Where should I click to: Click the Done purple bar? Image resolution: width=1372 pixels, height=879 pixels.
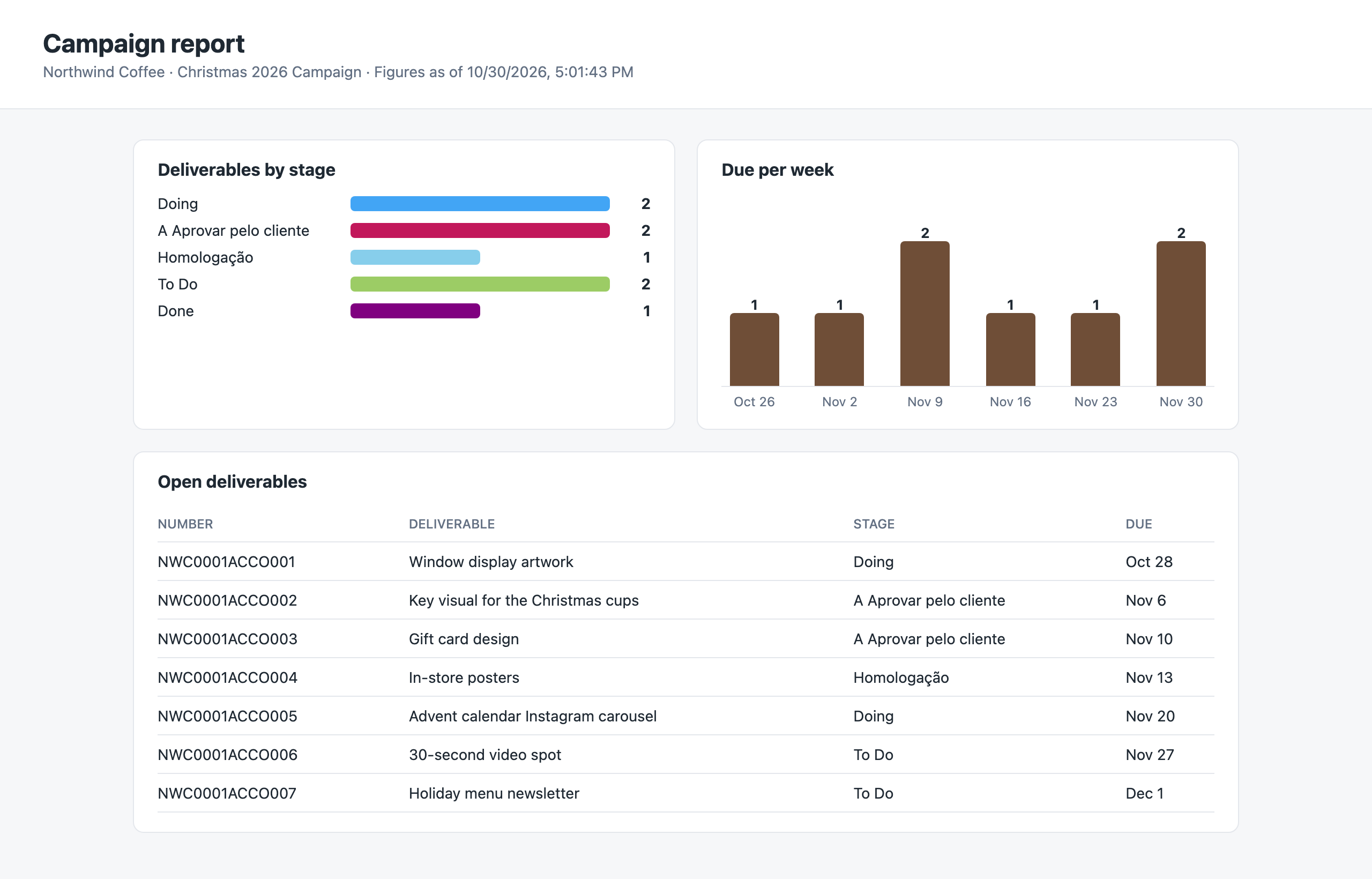pos(415,311)
